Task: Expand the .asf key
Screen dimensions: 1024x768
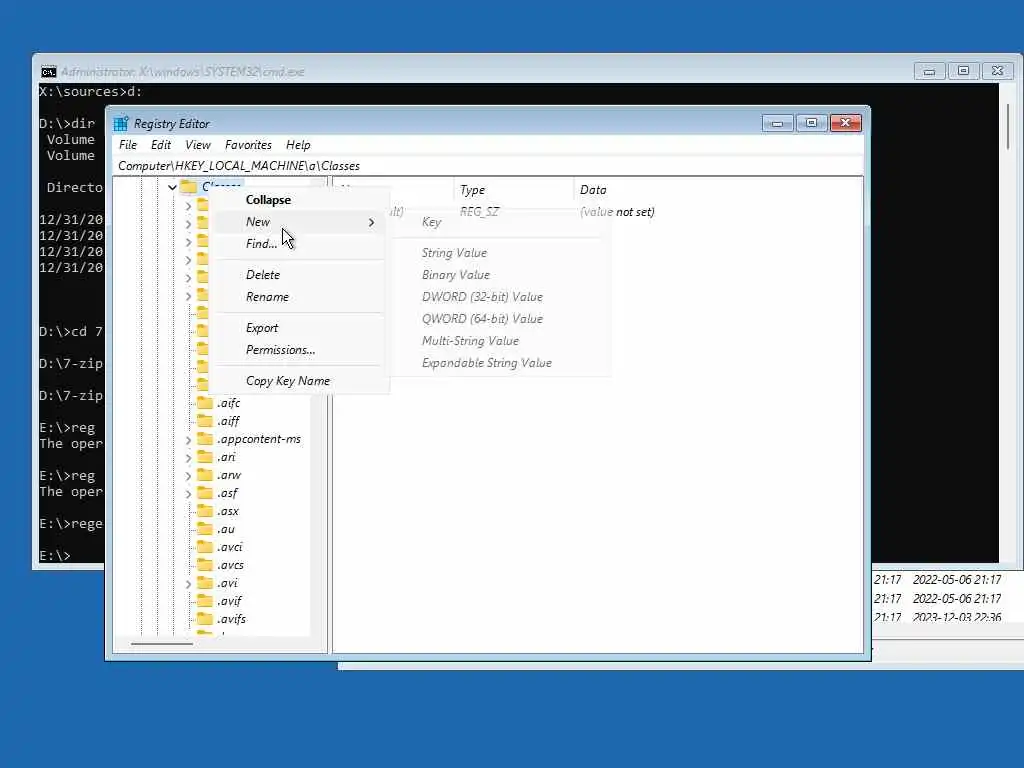Action: (188, 493)
